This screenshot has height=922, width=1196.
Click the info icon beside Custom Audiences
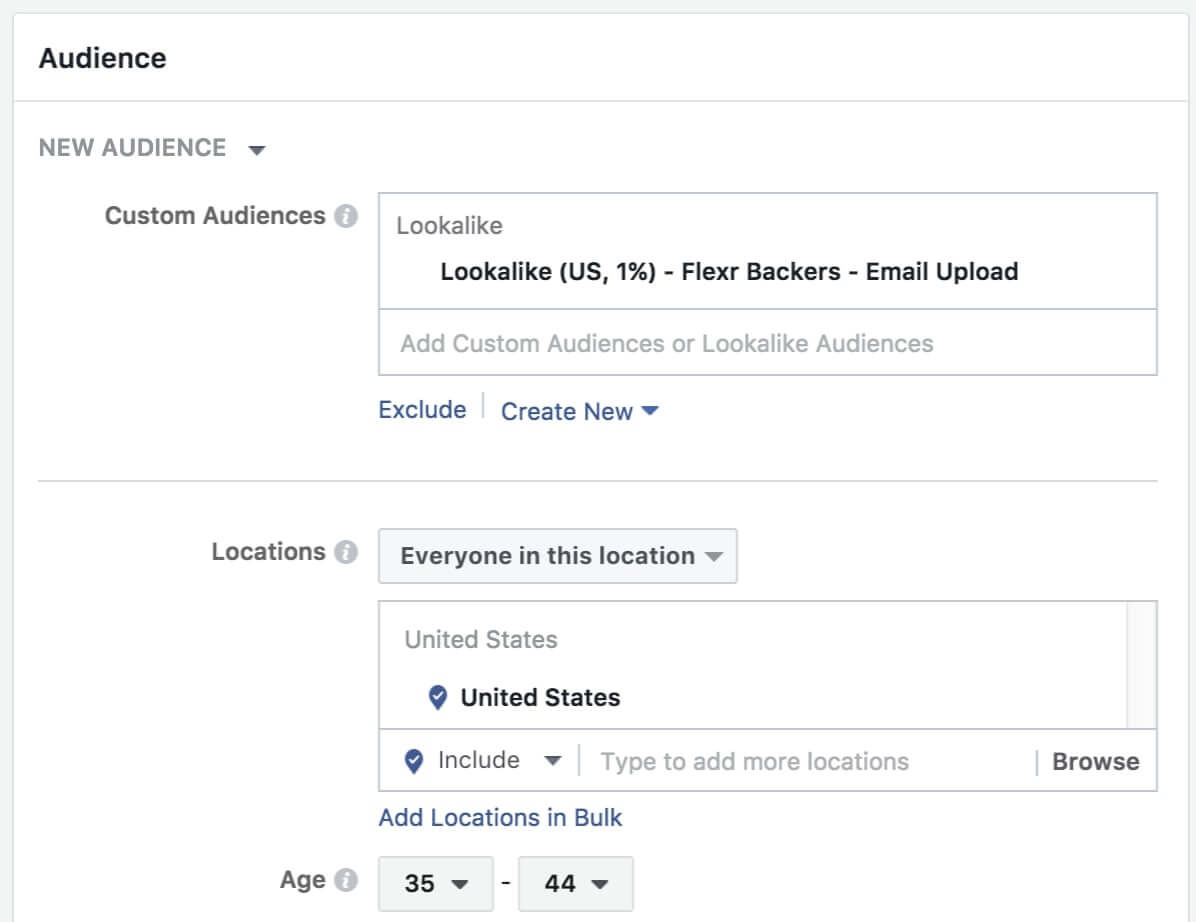pos(346,216)
